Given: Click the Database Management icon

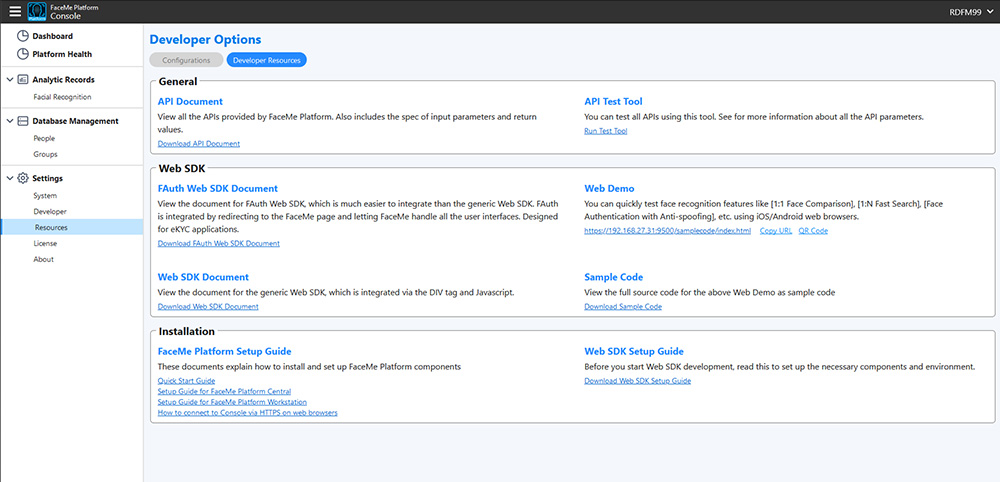Looking at the screenshot, I should (x=23, y=120).
